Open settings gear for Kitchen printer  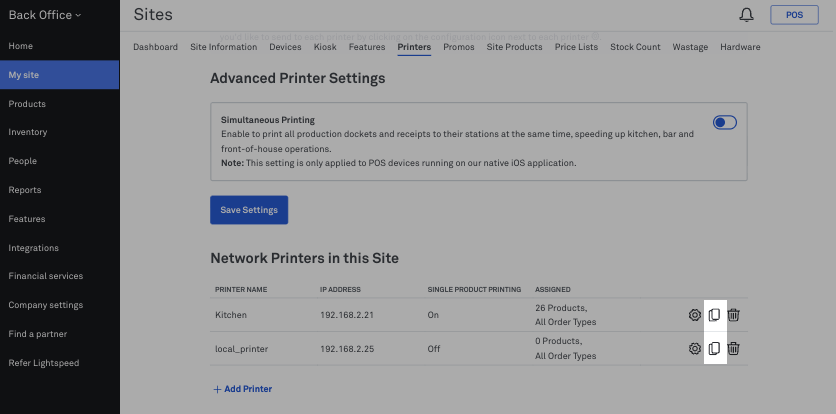point(694,315)
